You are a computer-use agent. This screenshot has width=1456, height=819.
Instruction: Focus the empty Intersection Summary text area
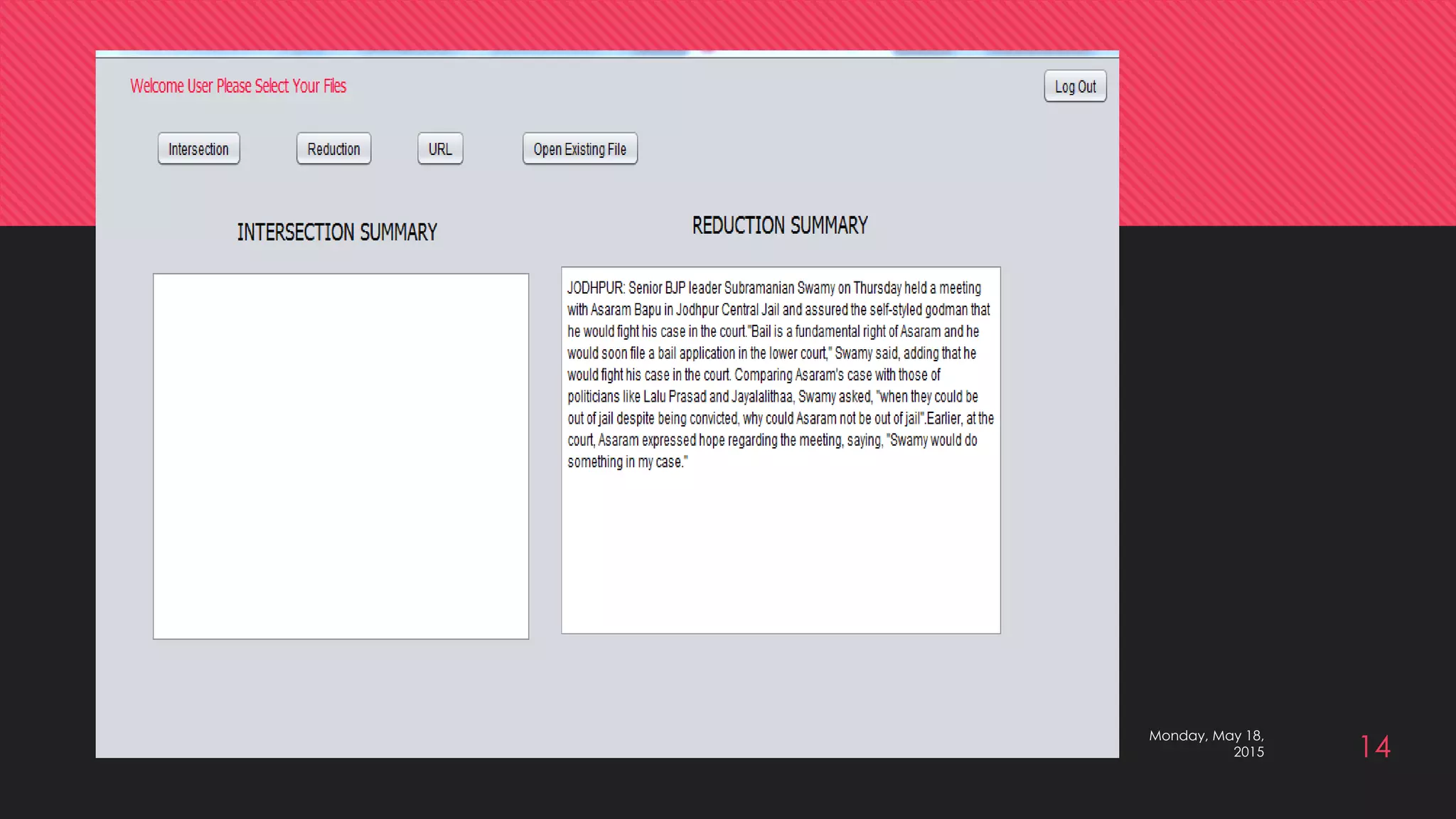[x=341, y=456]
